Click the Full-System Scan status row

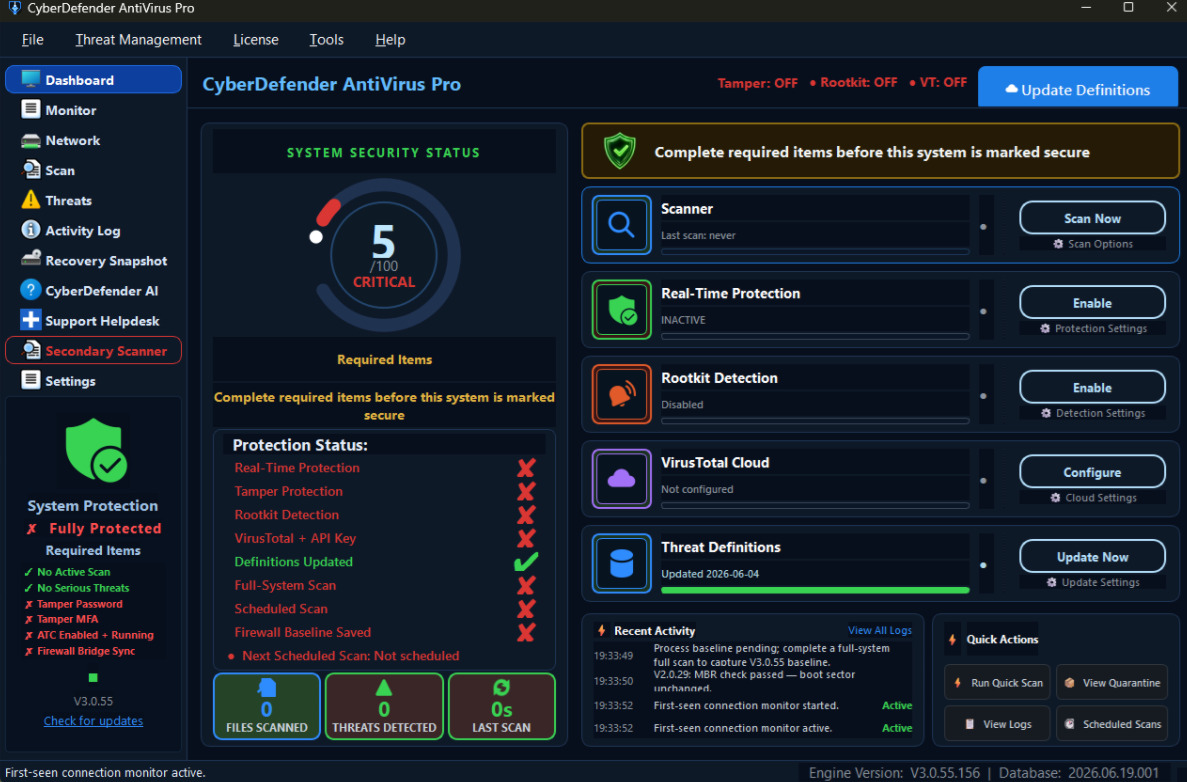pos(386,585)
